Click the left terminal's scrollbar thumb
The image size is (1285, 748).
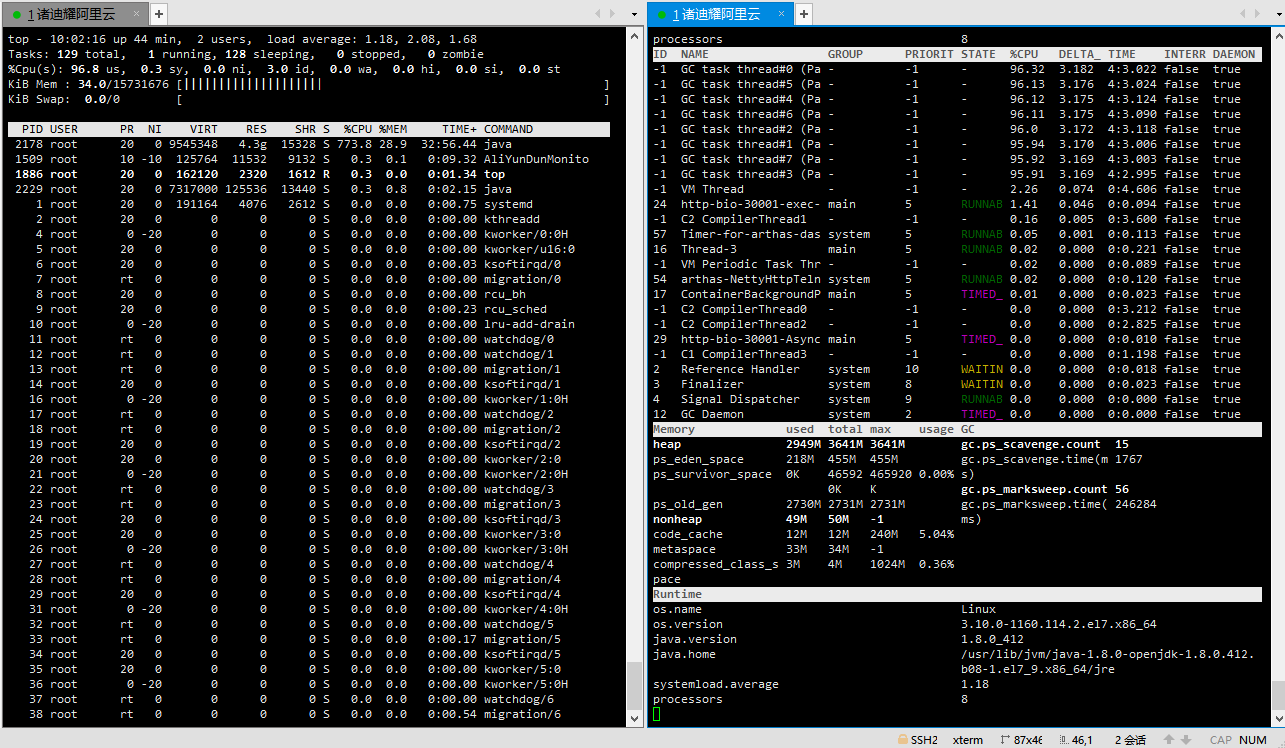click(x=634, y=686)
